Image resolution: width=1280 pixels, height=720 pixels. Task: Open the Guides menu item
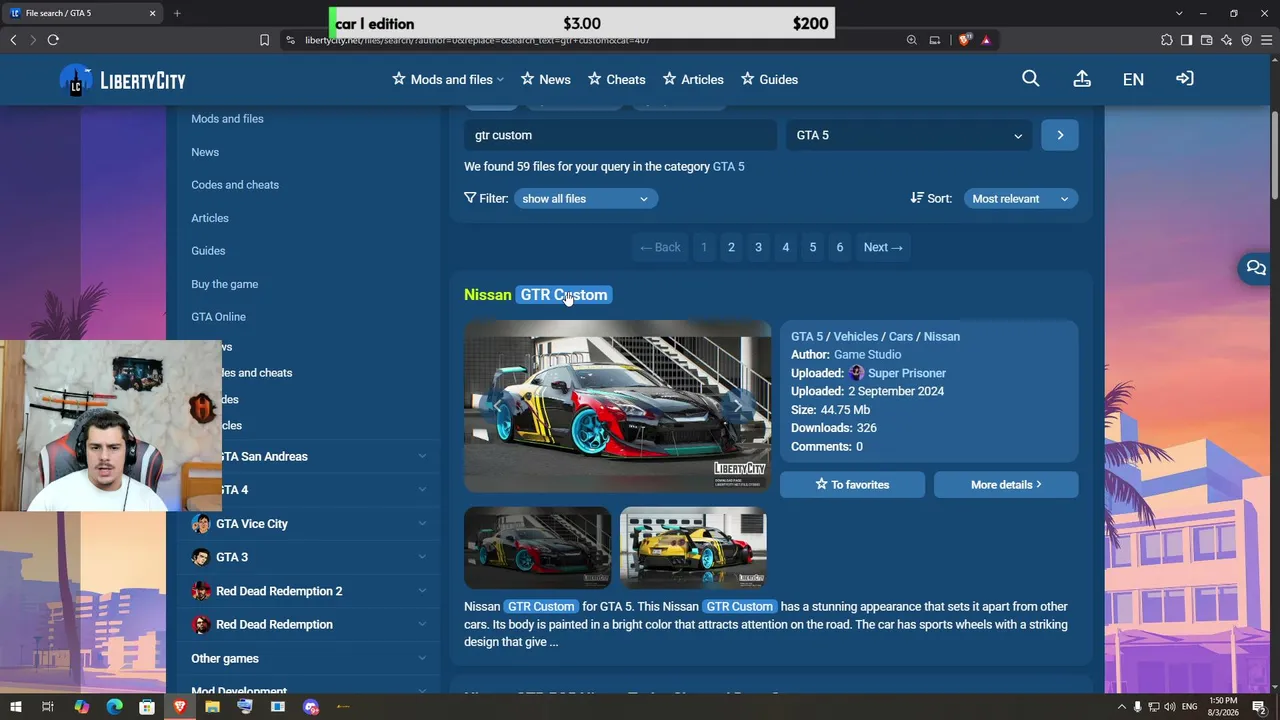pos(769,79)
